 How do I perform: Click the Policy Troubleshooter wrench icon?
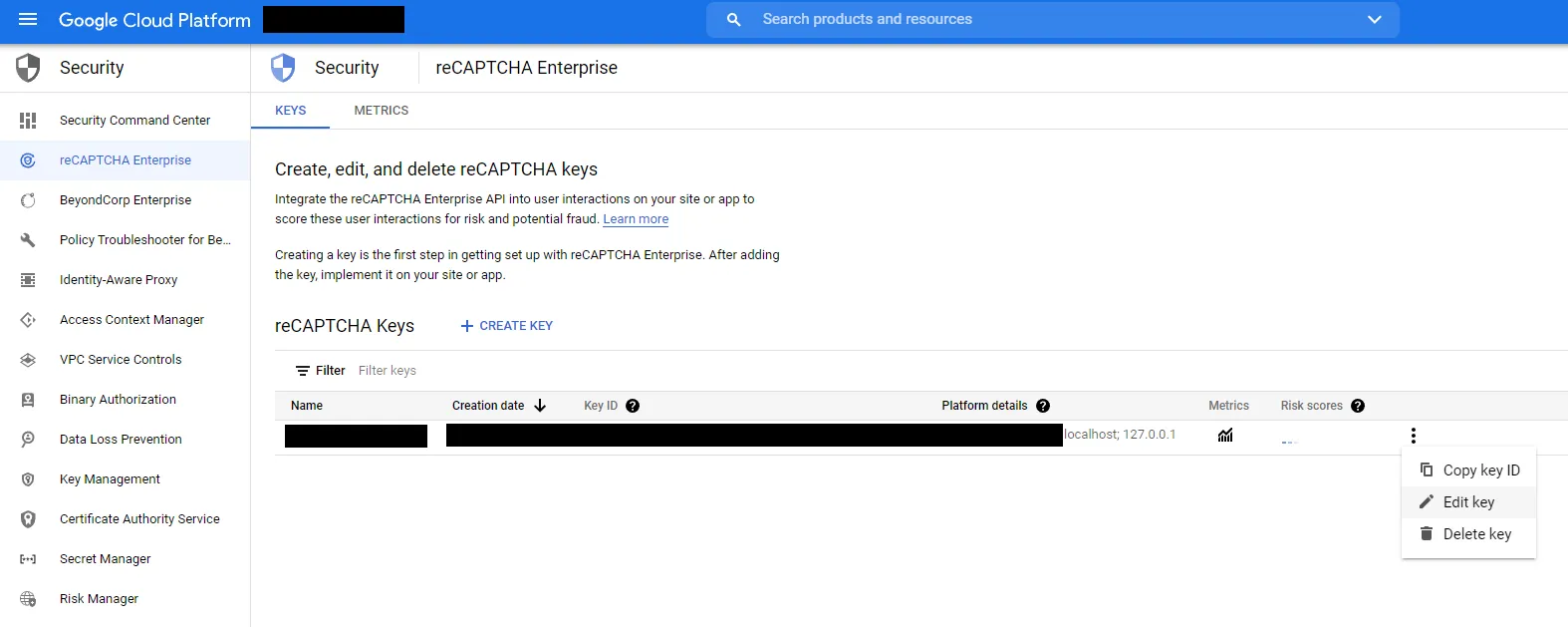(x=28, y=240)
